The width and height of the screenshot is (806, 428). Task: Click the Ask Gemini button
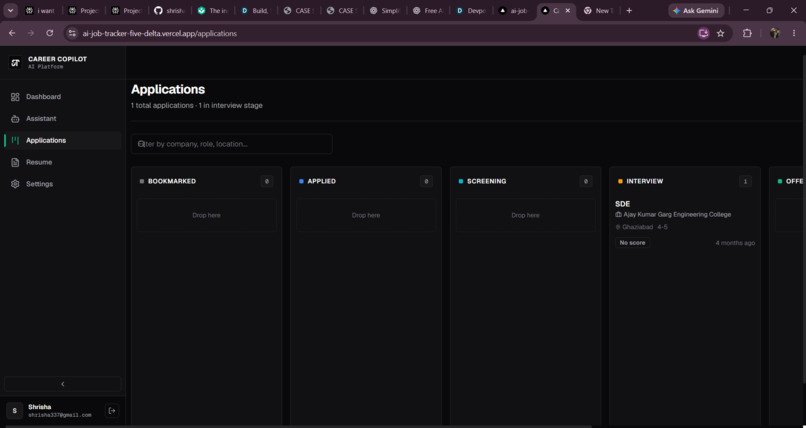pyautogui.click(x=696, y=11)
